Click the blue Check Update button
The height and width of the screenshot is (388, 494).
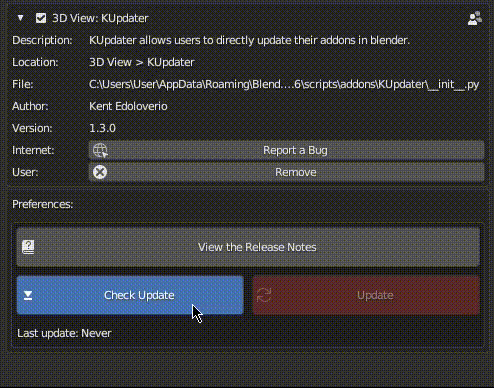[130, 295]
